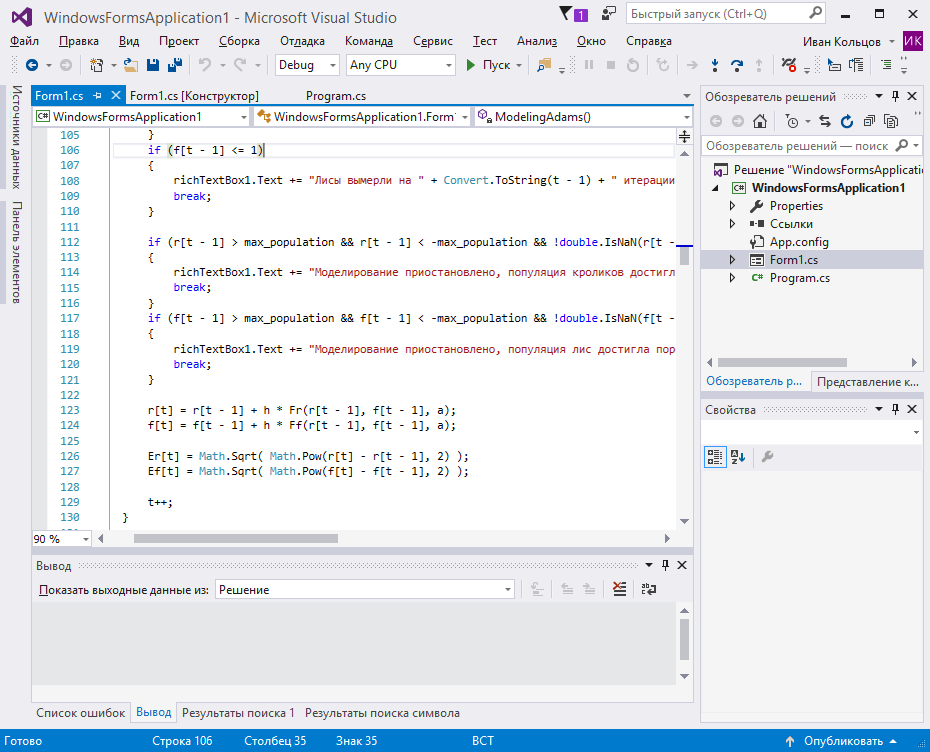Expand the Properties node in solution tree

coord(732,206)
